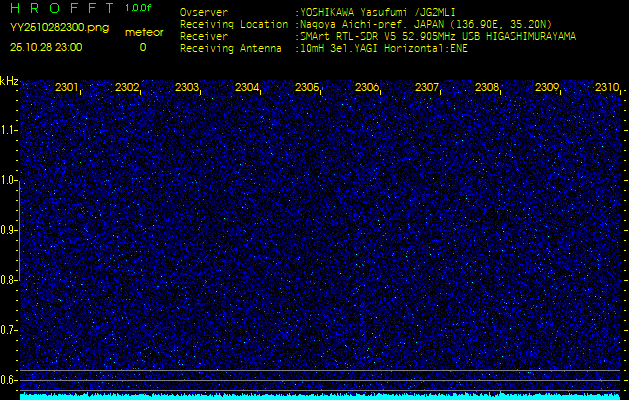Click the 2303 time marker
Screen dimensions: 629x400
(187, 88)
